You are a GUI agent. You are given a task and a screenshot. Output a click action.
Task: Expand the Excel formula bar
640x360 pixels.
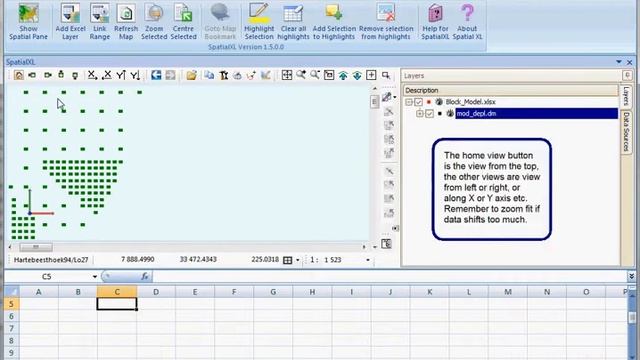pos(631,276)
